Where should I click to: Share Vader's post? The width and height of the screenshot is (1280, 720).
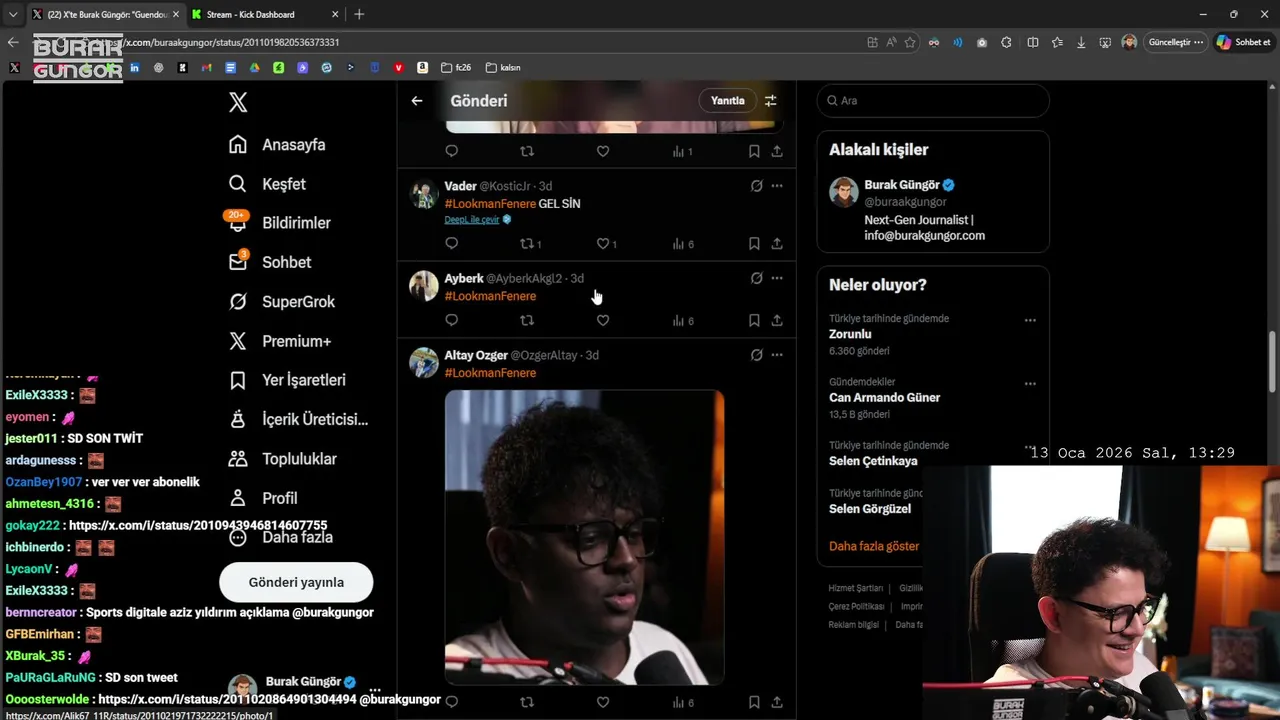(x=777, y=244)
